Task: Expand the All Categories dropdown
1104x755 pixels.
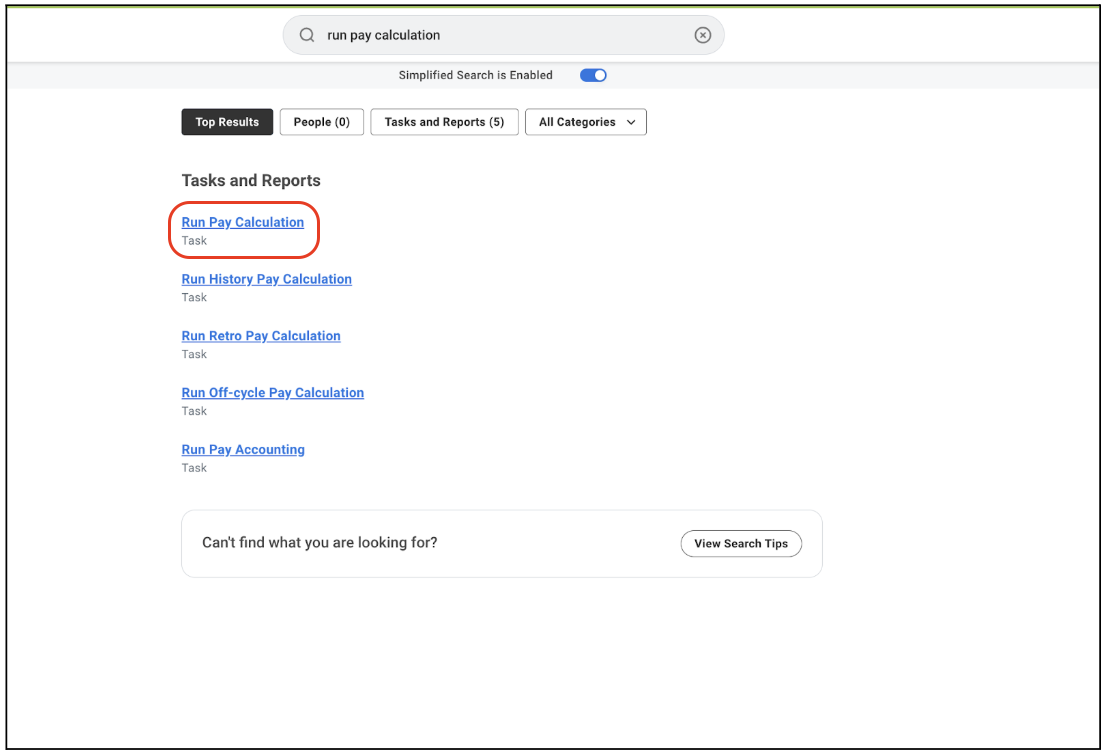Action: [x=586, y=122]
